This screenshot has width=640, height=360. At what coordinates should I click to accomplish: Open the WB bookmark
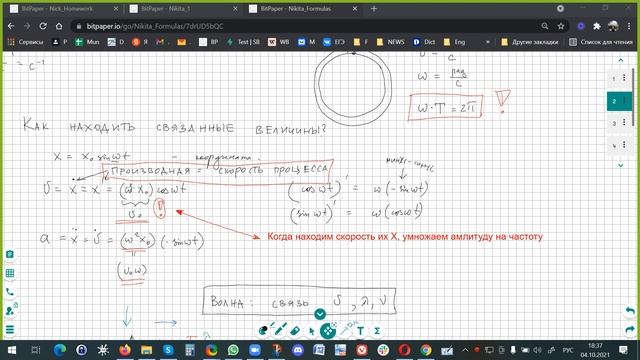pos(279,42)
